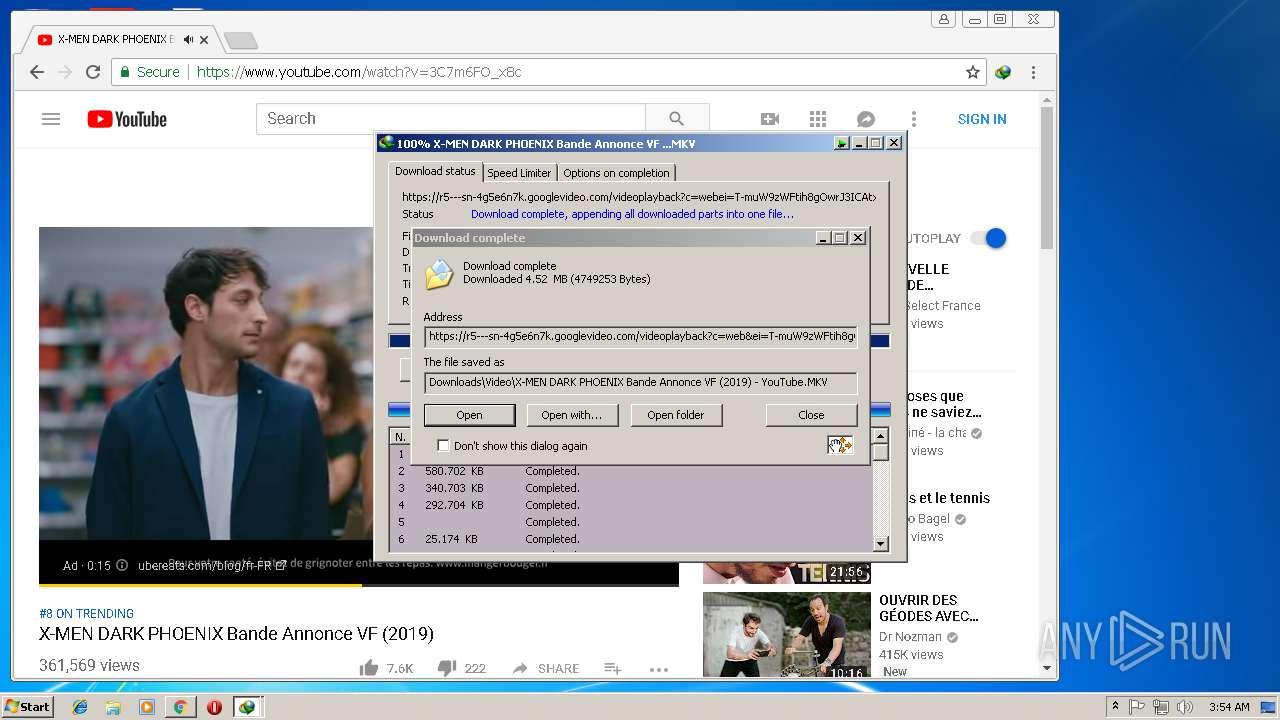This screenshot has width=1280, height=720.
Task: Switch to the Speed Limiter tab
Action: point(519,173)
